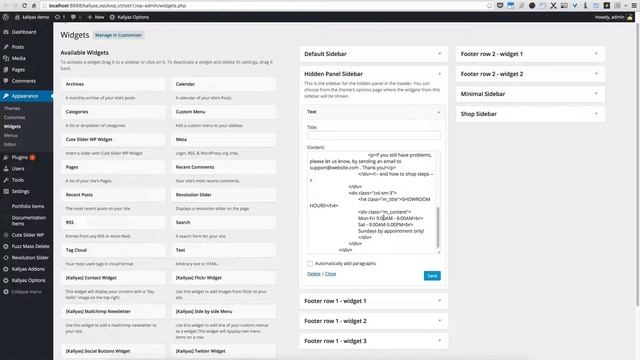Viewport: 640px width, 360px height.
Task: Expand Footer row 1 - widget 1
Action: (x=373, y=301)
